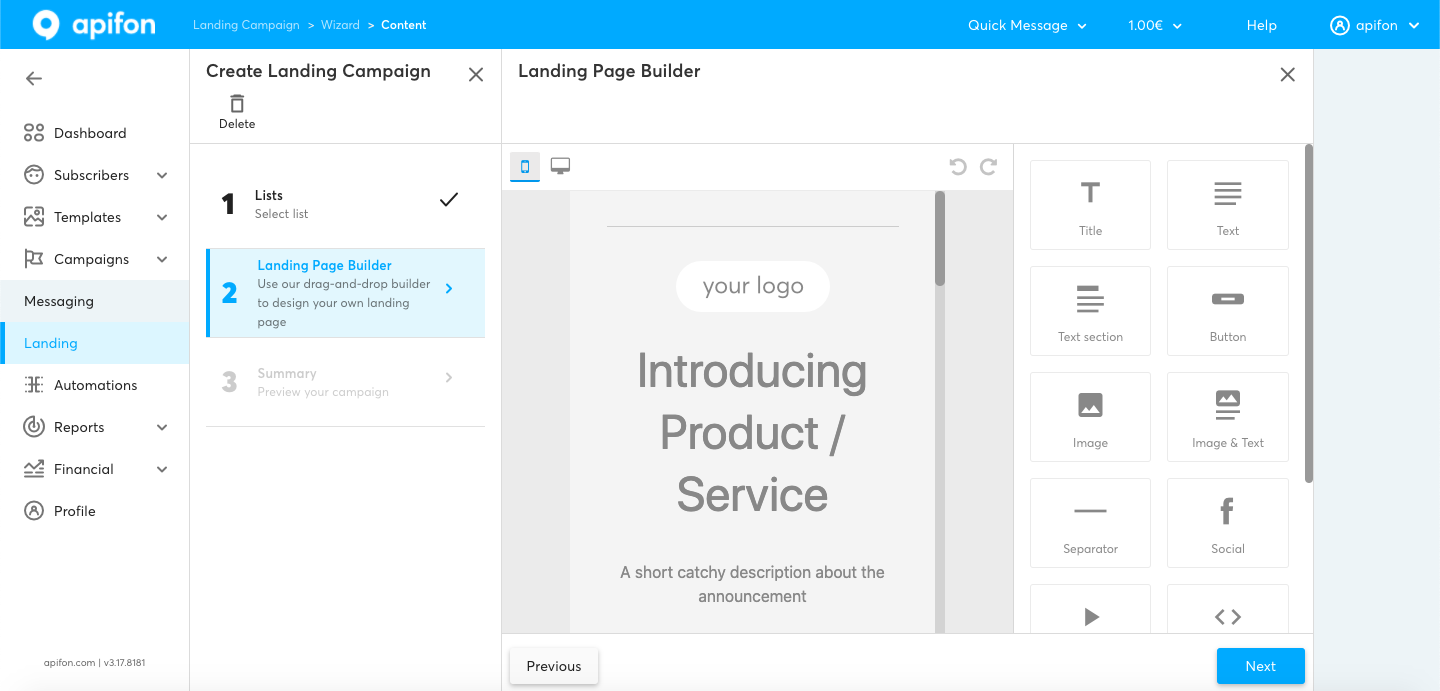Image resolution: width=1440 pixels, height=691 pixels.
Task: Switch to mobile preview mode
Action: click(x=525, y=167)
